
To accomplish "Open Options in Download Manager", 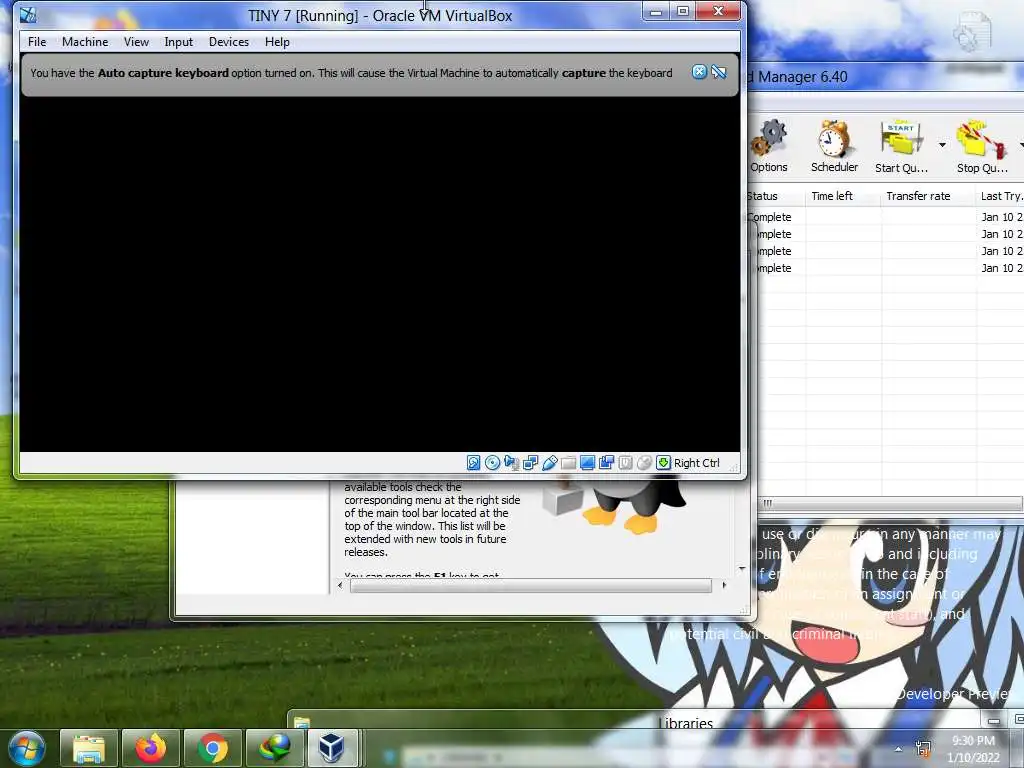I will [769, 146].
